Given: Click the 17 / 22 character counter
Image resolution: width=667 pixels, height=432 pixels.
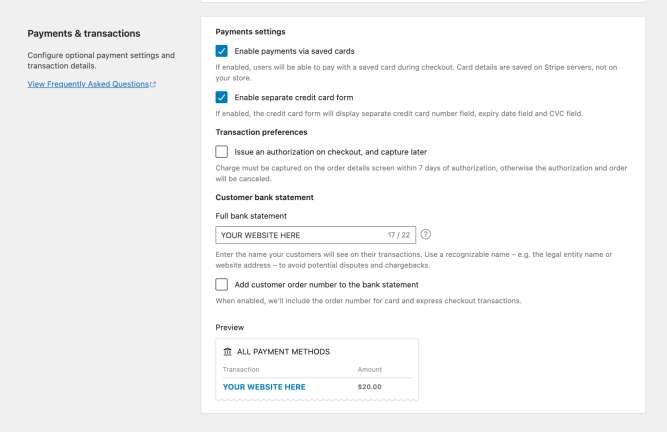Looking at the screenshot, I should [x=399, y=235].
